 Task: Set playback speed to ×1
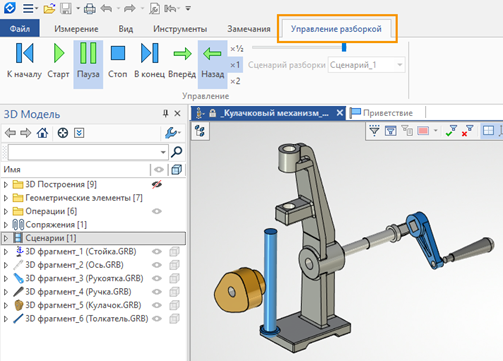(x=235, y=65)
